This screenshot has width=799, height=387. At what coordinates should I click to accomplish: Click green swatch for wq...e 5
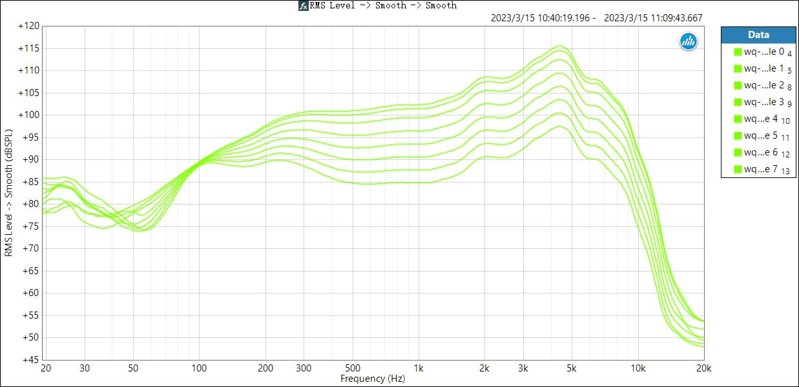[x=737, y=136]
